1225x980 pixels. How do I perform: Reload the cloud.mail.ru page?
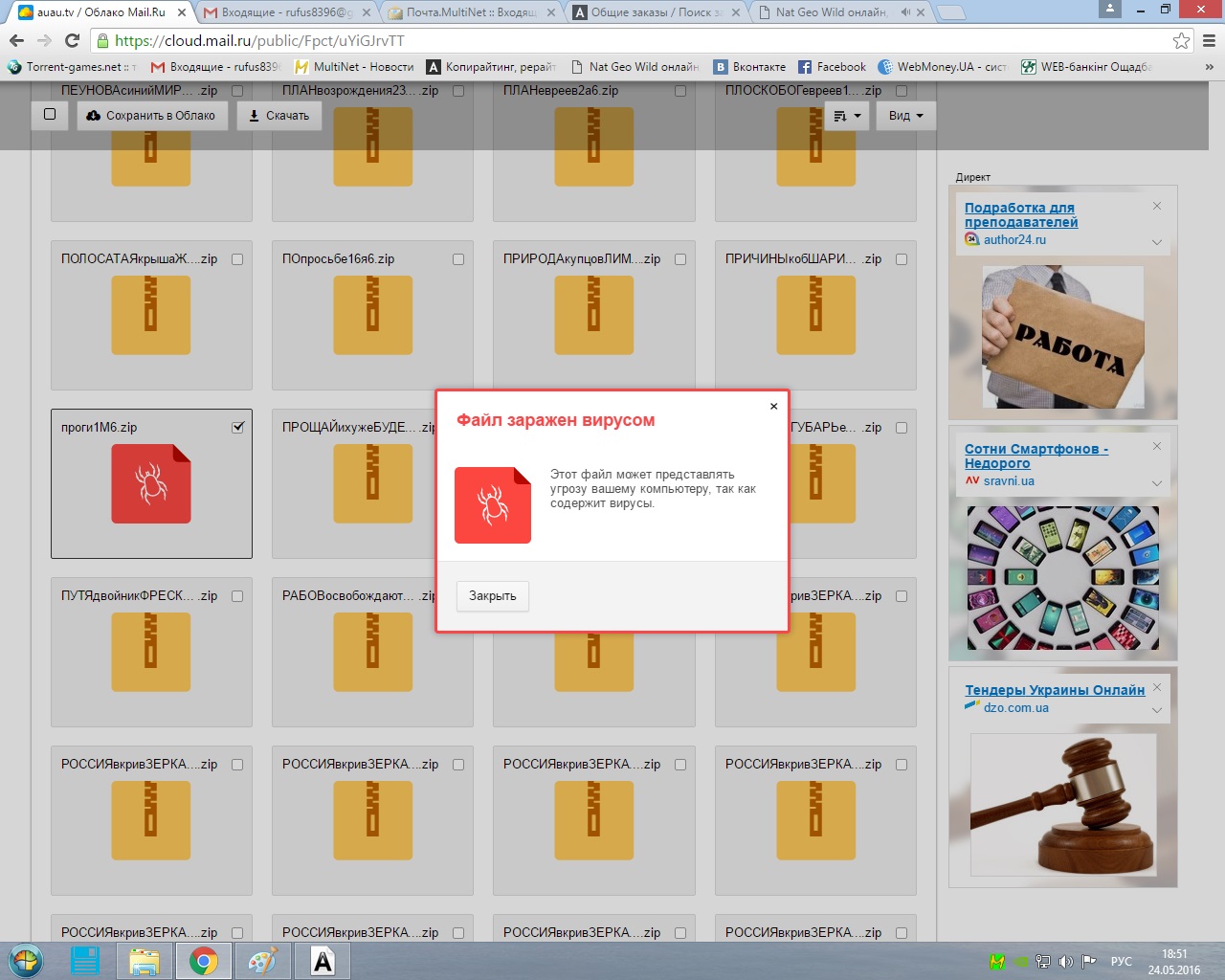coord(72,40)
